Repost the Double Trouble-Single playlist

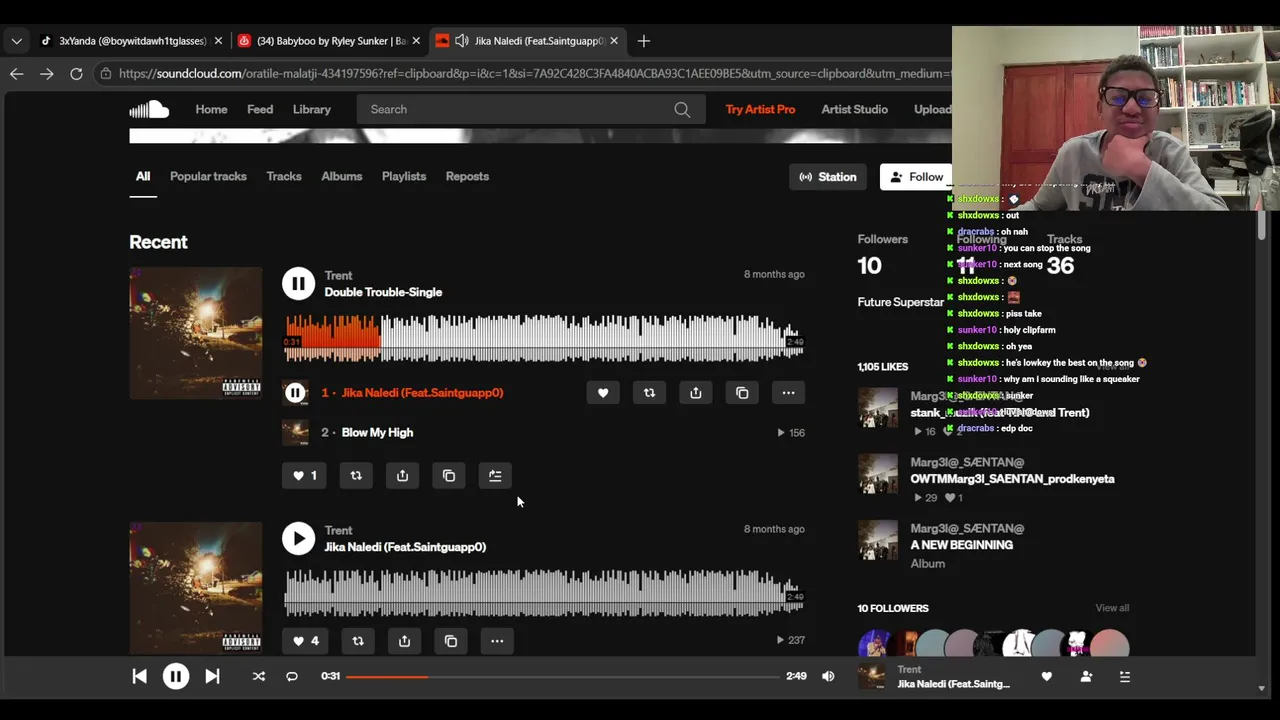tap(356, 476)
